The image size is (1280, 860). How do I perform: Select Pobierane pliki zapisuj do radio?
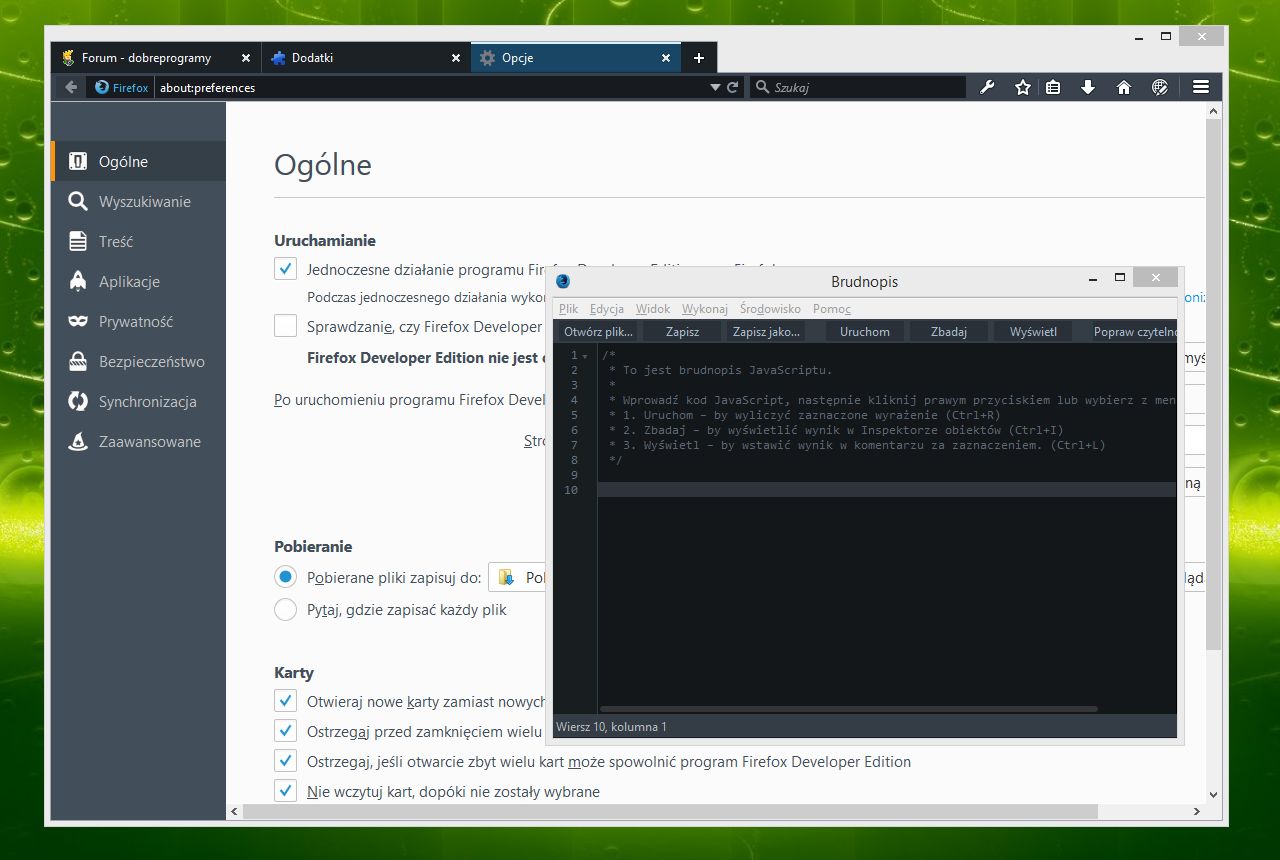pos(286,577)
